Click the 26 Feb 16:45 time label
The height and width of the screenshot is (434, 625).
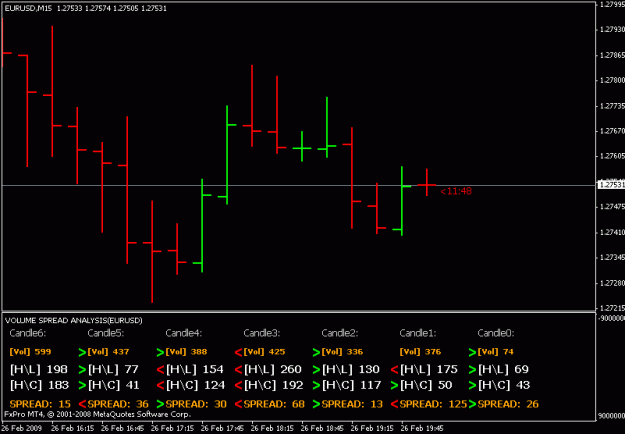123,428
